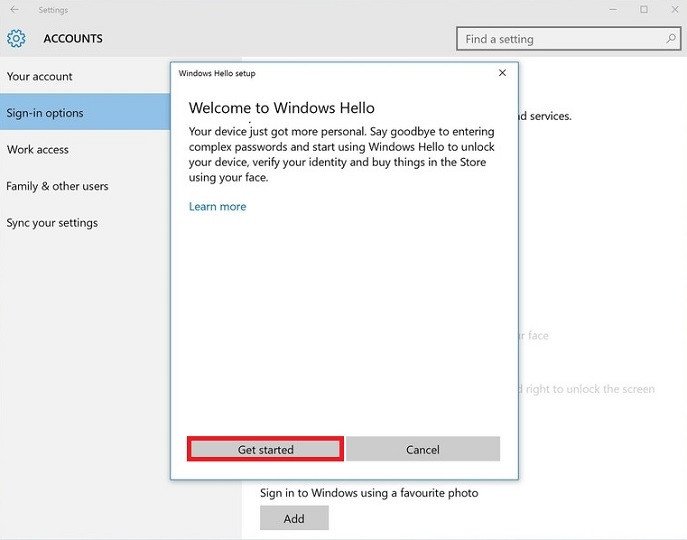Click the magnifier icon in the search box
687x540 pixels.
coord(671,39)
